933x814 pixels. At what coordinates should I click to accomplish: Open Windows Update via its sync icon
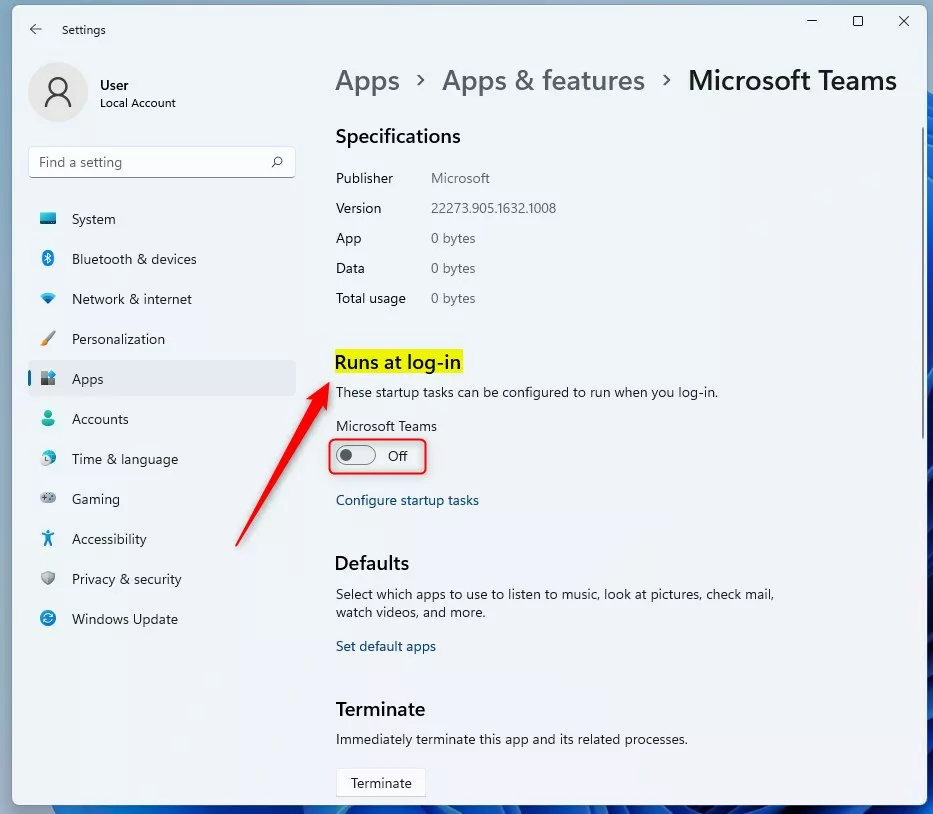[48, 619]
